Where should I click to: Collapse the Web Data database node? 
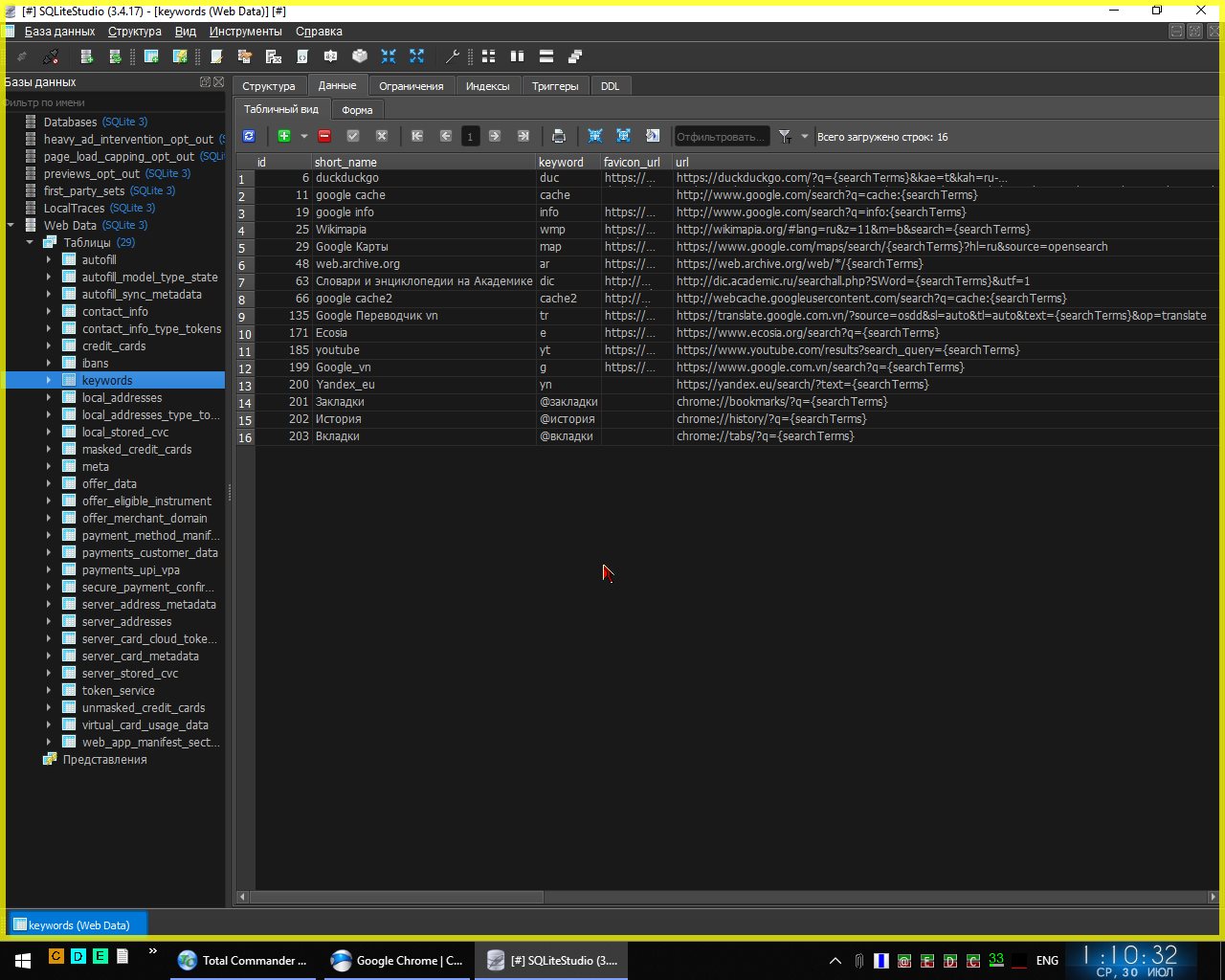pyautogui.click(x=11, y=226)
